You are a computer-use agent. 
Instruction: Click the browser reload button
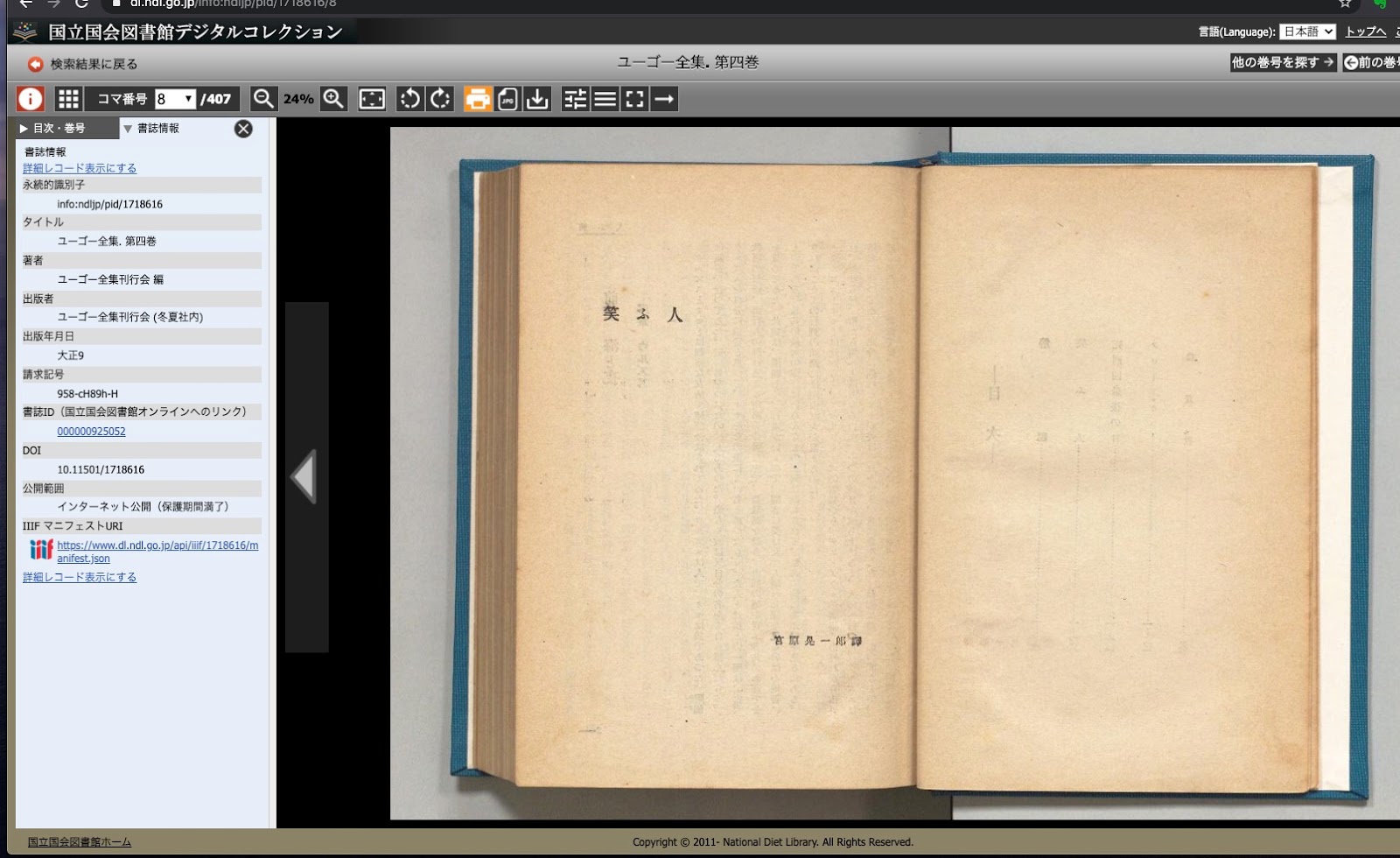click(x=81, y=4)
